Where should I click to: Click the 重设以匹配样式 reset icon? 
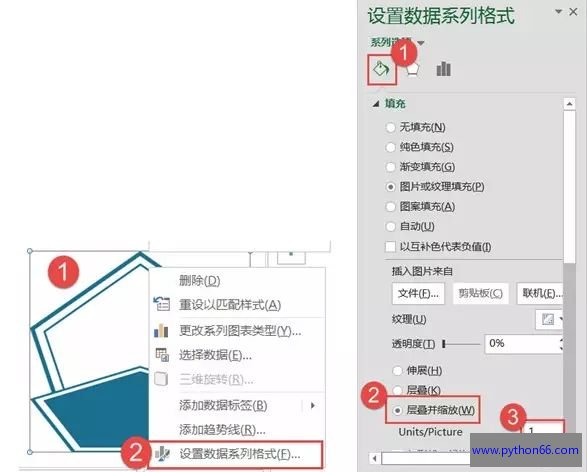click(x=162, y=304)
